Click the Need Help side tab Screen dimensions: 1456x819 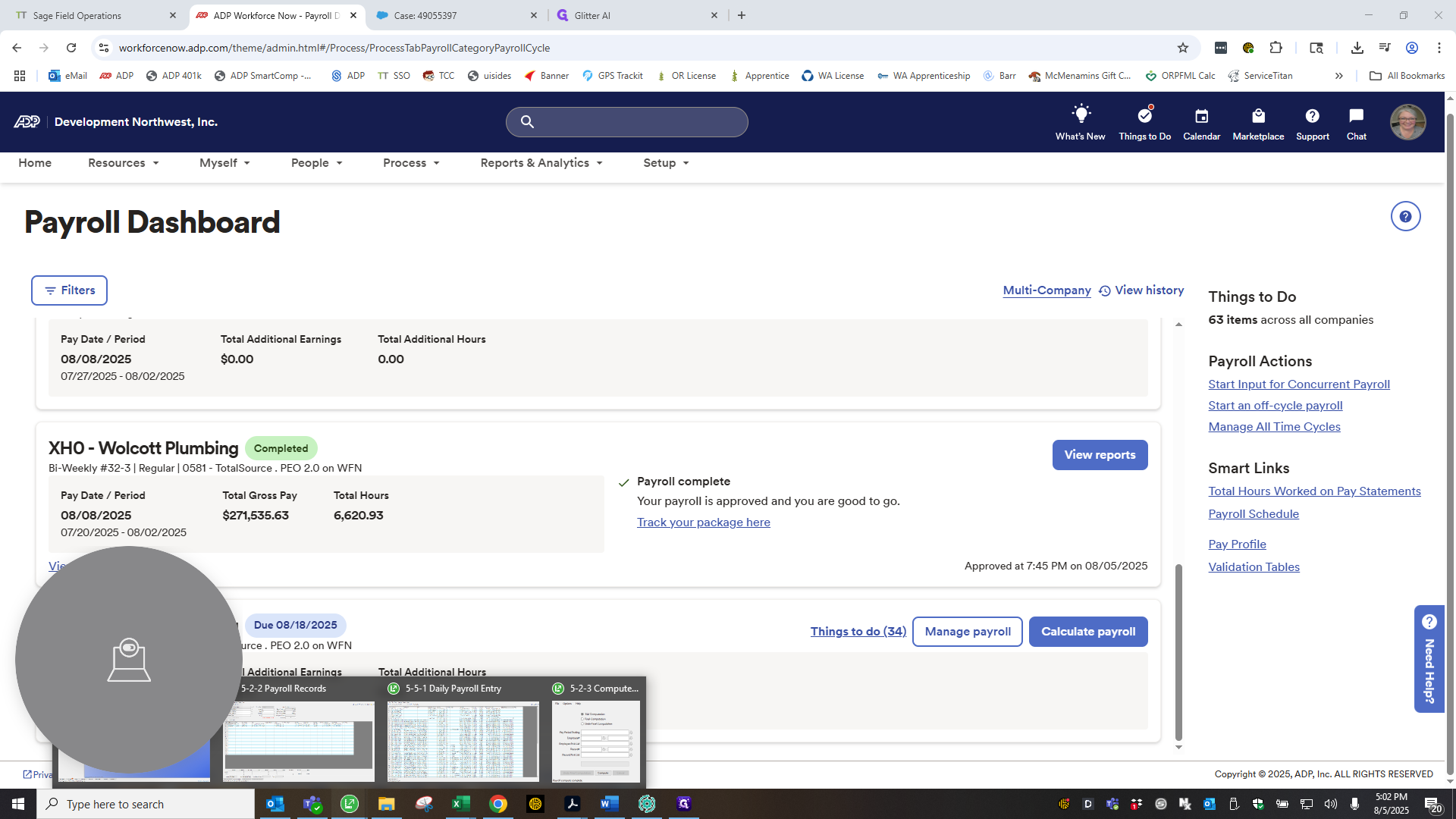click(x=1429, y=658)
